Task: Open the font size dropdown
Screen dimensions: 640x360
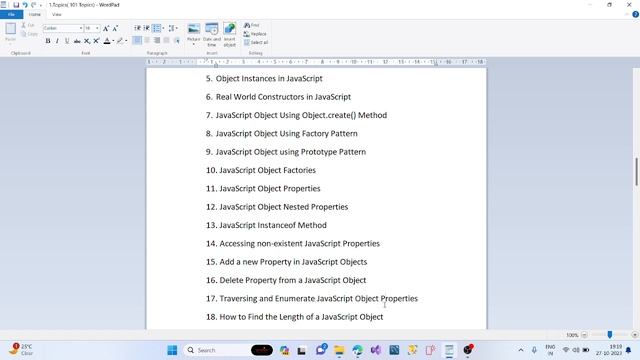Action: 97,28
